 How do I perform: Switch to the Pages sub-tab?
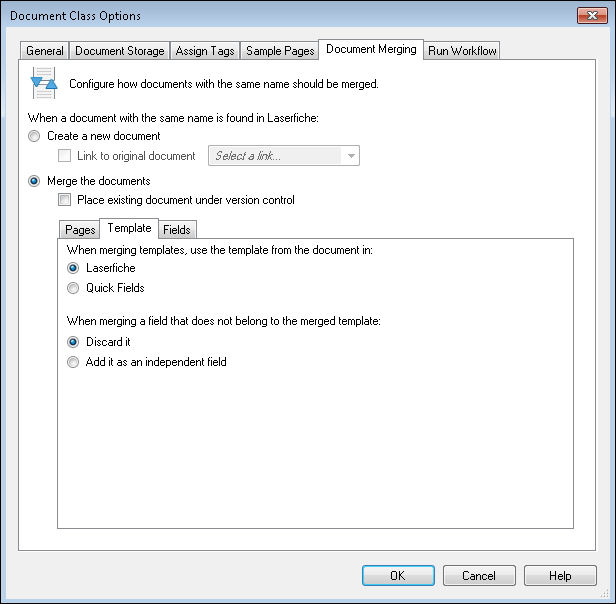(x=80, y=229)
